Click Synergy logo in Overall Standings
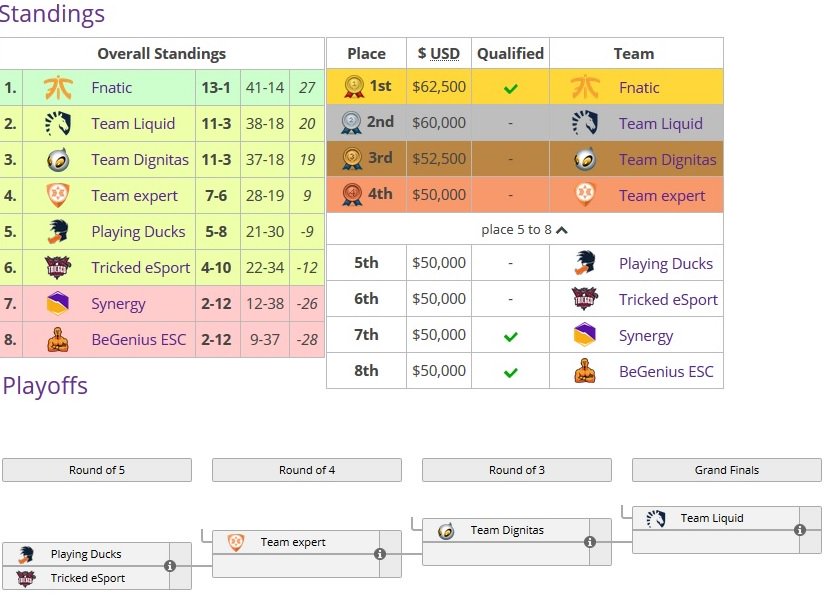 [x=58, y=303]
